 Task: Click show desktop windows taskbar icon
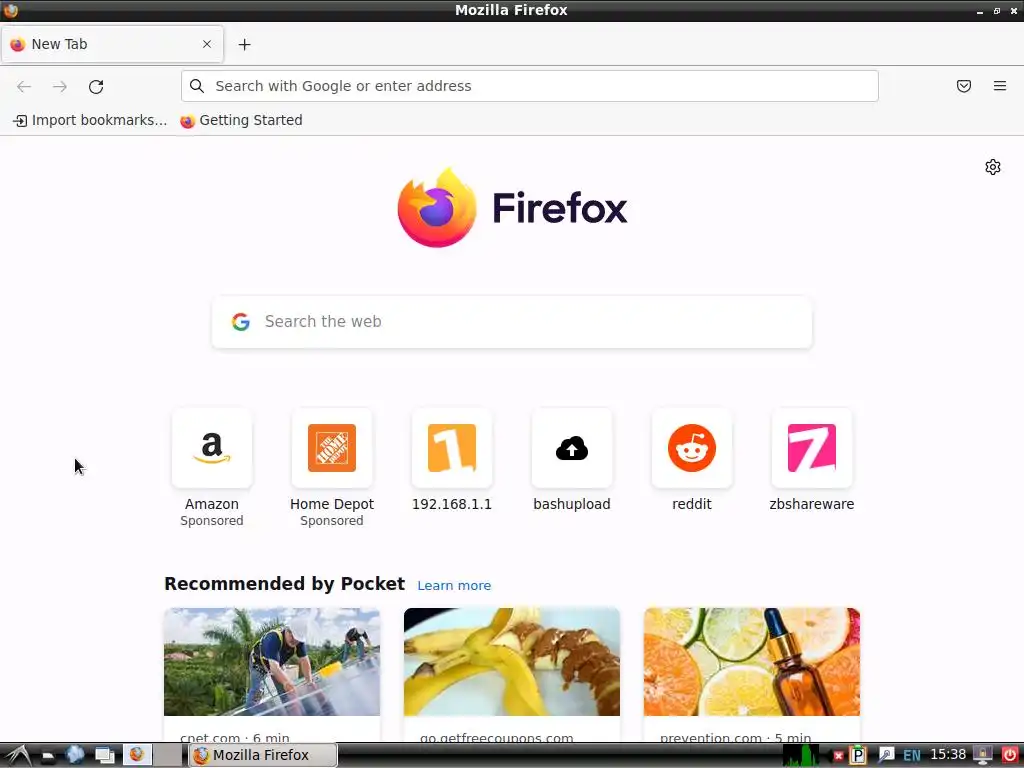(104, 756)
